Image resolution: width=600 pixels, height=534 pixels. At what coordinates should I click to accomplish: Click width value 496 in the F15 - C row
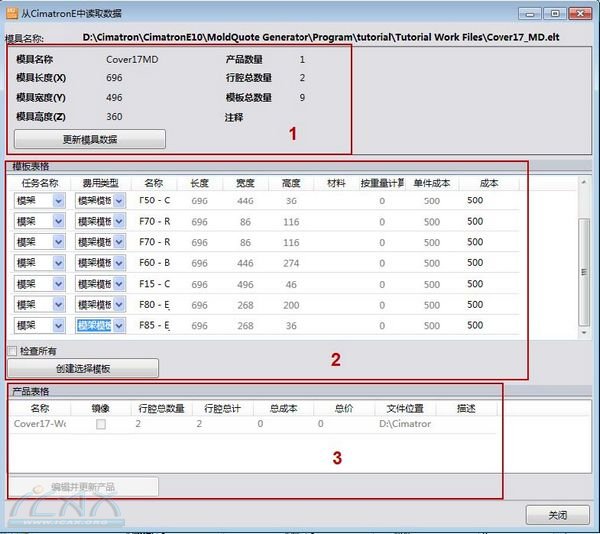pyautogui.click(x=245, y=285)
